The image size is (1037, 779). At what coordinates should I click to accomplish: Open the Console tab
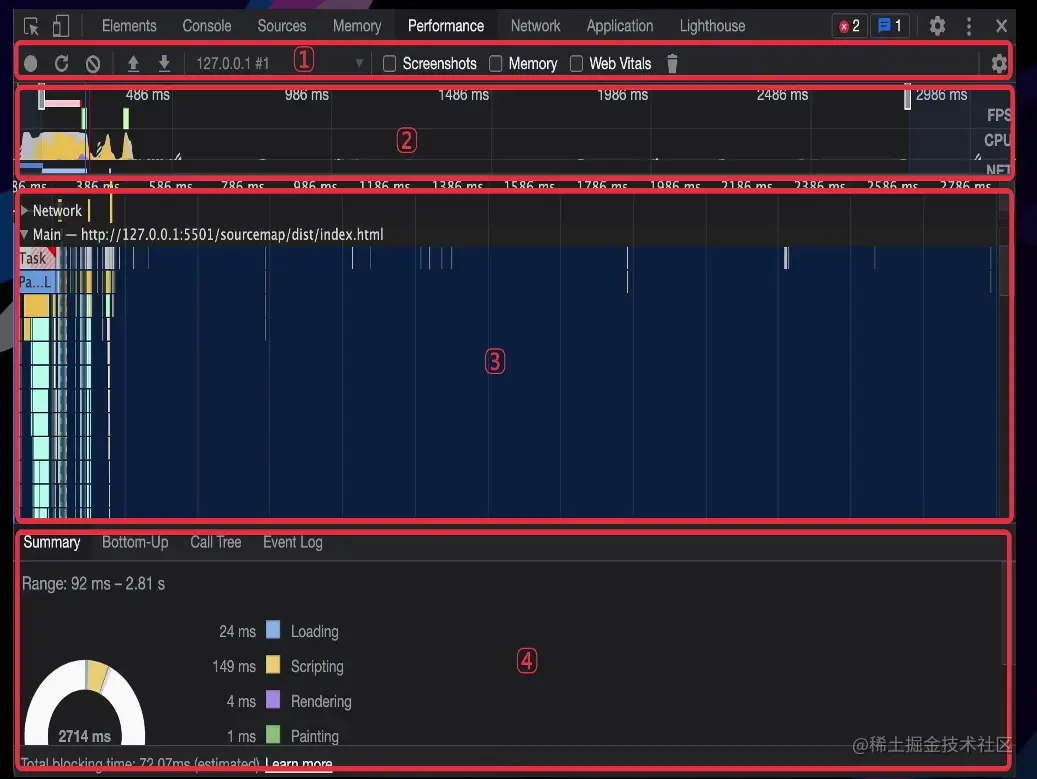point(207,26)
